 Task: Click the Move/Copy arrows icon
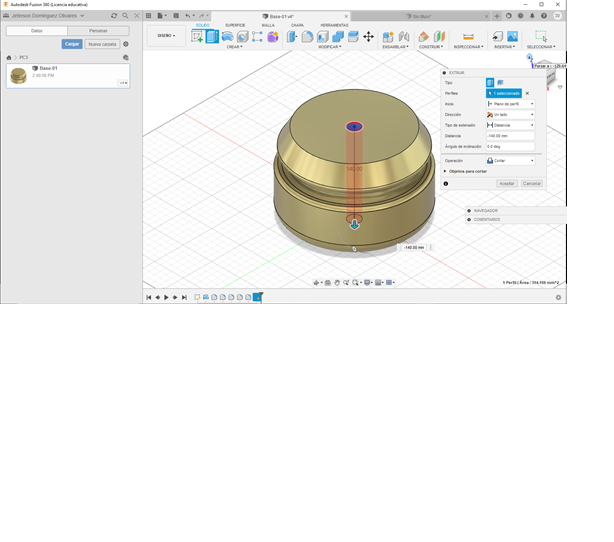368,36
